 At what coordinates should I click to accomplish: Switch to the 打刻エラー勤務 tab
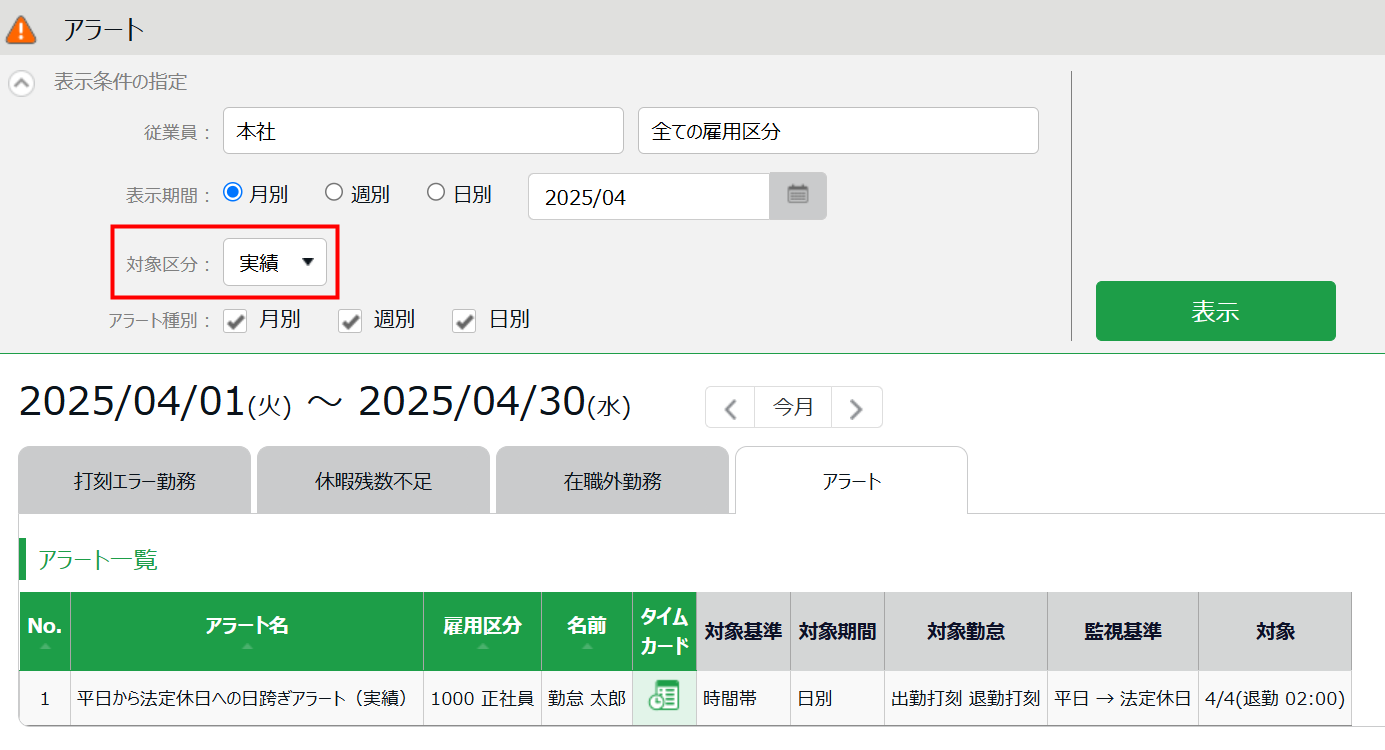click(x=135, y=481)
